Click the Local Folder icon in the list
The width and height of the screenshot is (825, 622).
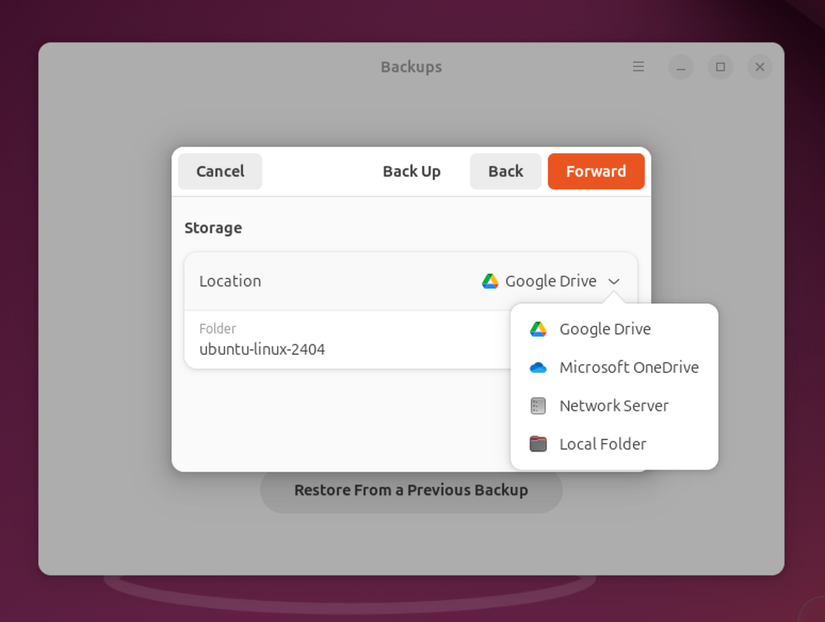coord(538,443)
